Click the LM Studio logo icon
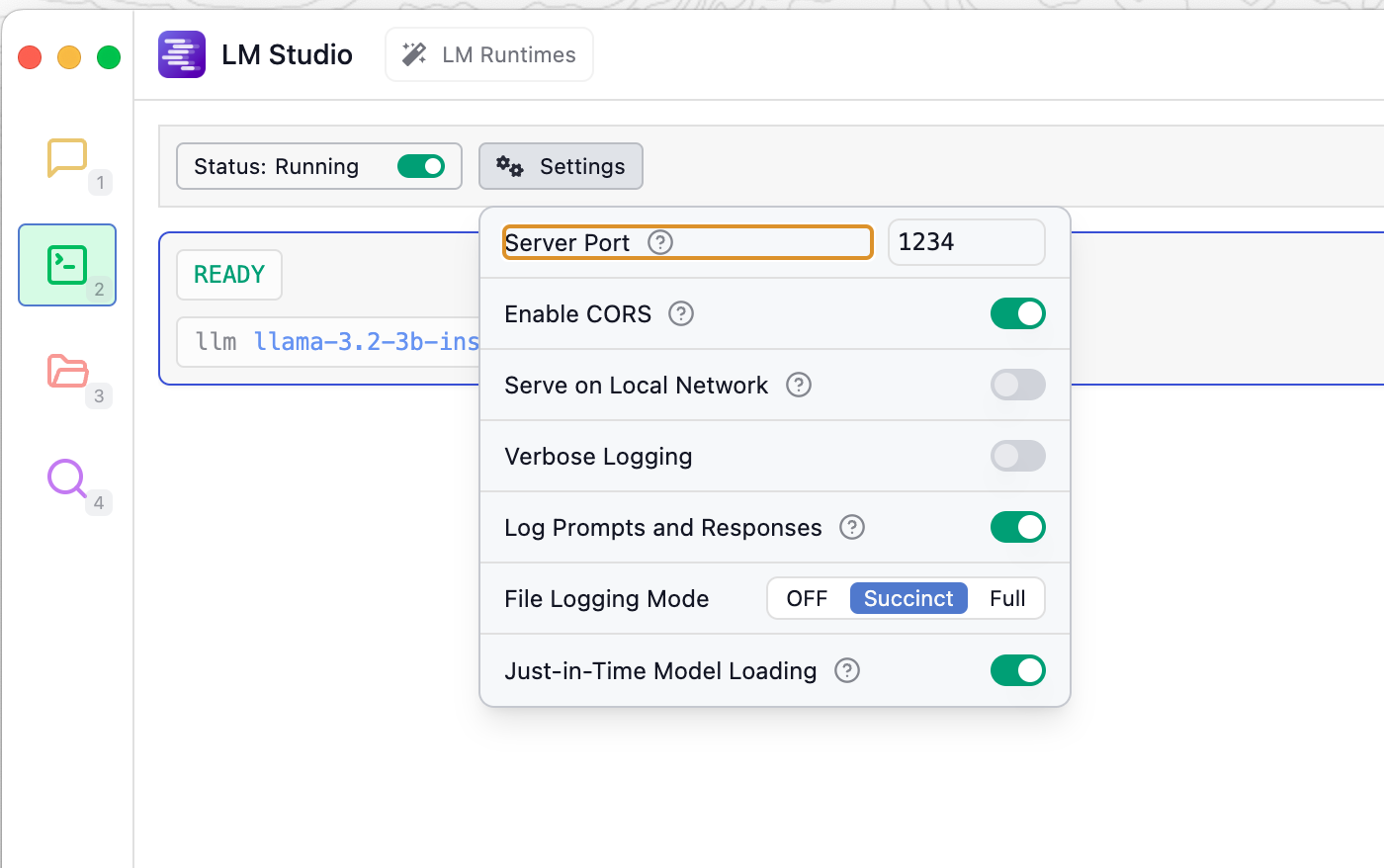 182,54
